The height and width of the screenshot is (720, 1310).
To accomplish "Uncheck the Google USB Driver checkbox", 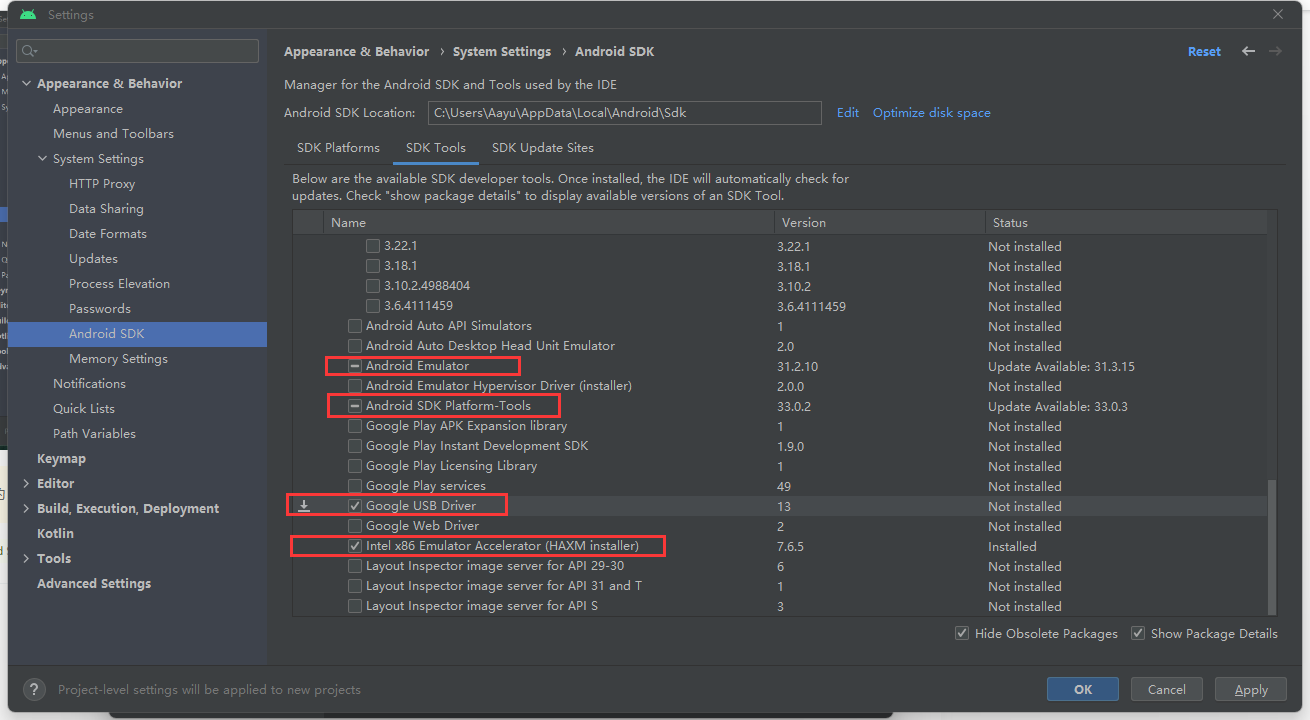I will [x=355, y=506].
